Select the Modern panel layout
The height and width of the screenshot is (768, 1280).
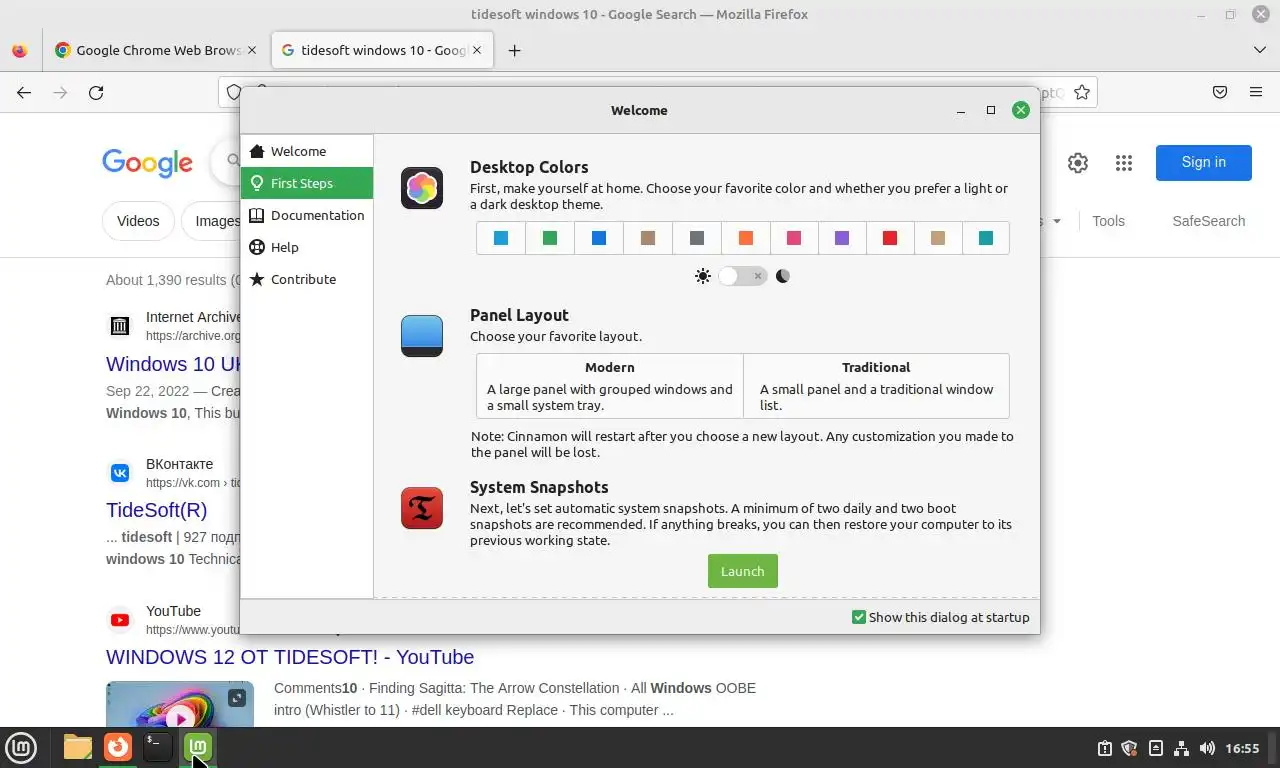pos(610,385)
